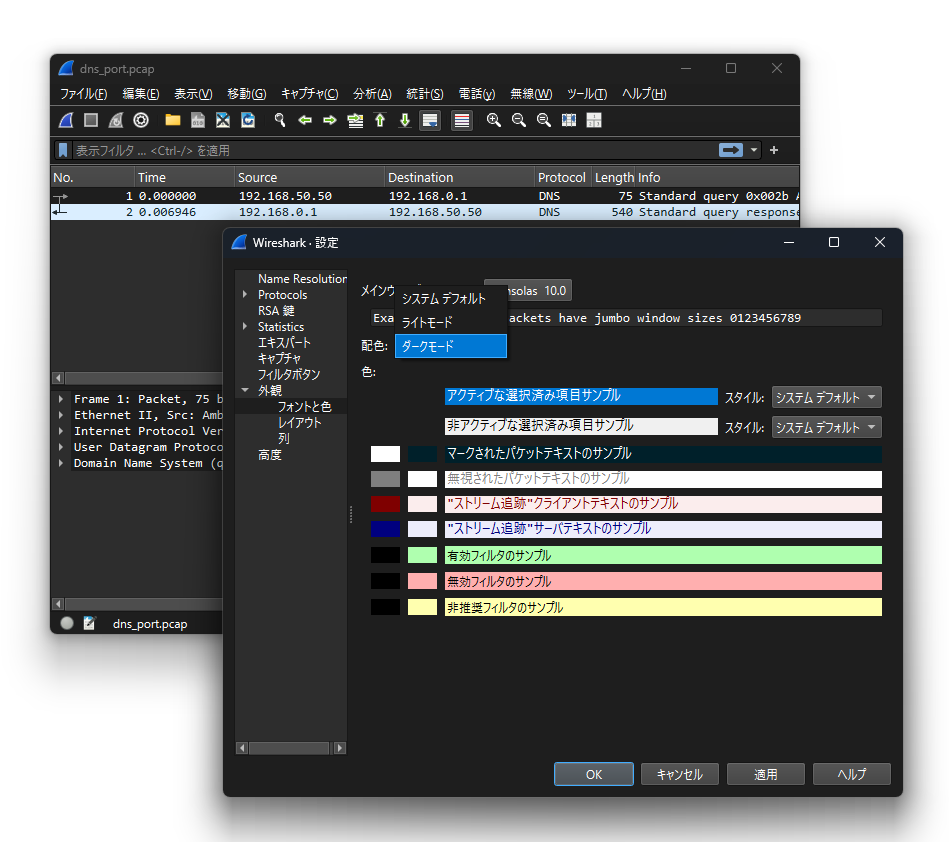Expand the Protocols tree node
The height and width of the screenshot is (842, 949).
[245, 295]
